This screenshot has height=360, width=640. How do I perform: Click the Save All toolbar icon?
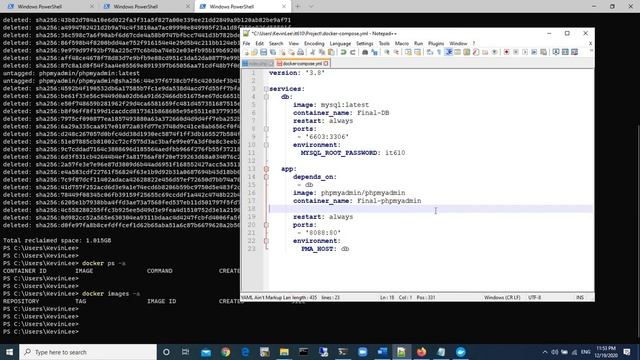point(273,52)
